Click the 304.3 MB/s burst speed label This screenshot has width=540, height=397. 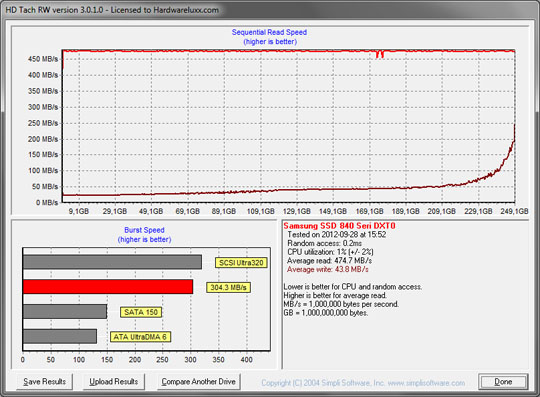(228, 288)
